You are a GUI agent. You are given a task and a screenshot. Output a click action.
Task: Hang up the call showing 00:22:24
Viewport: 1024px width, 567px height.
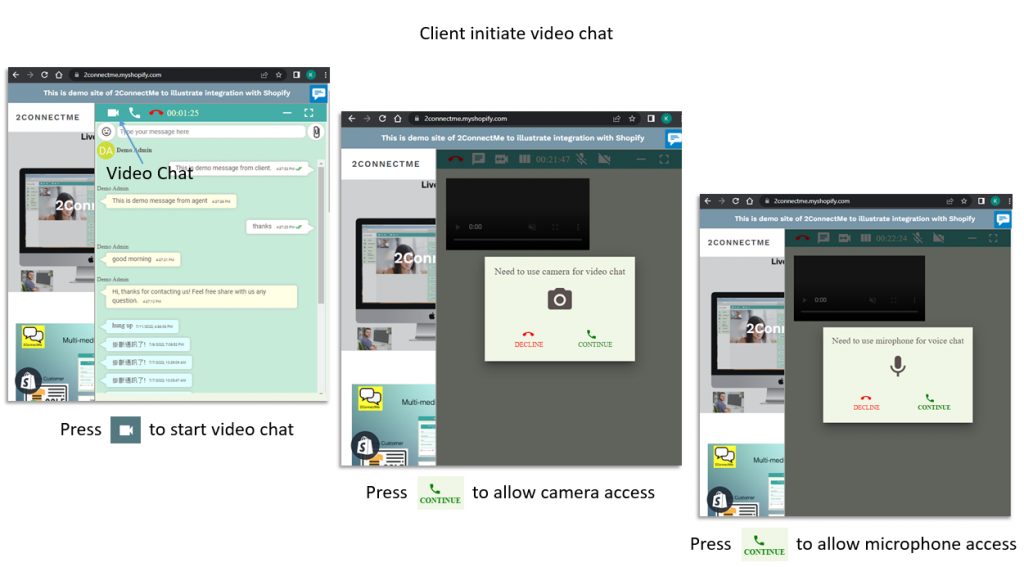[x=802, y=238]
